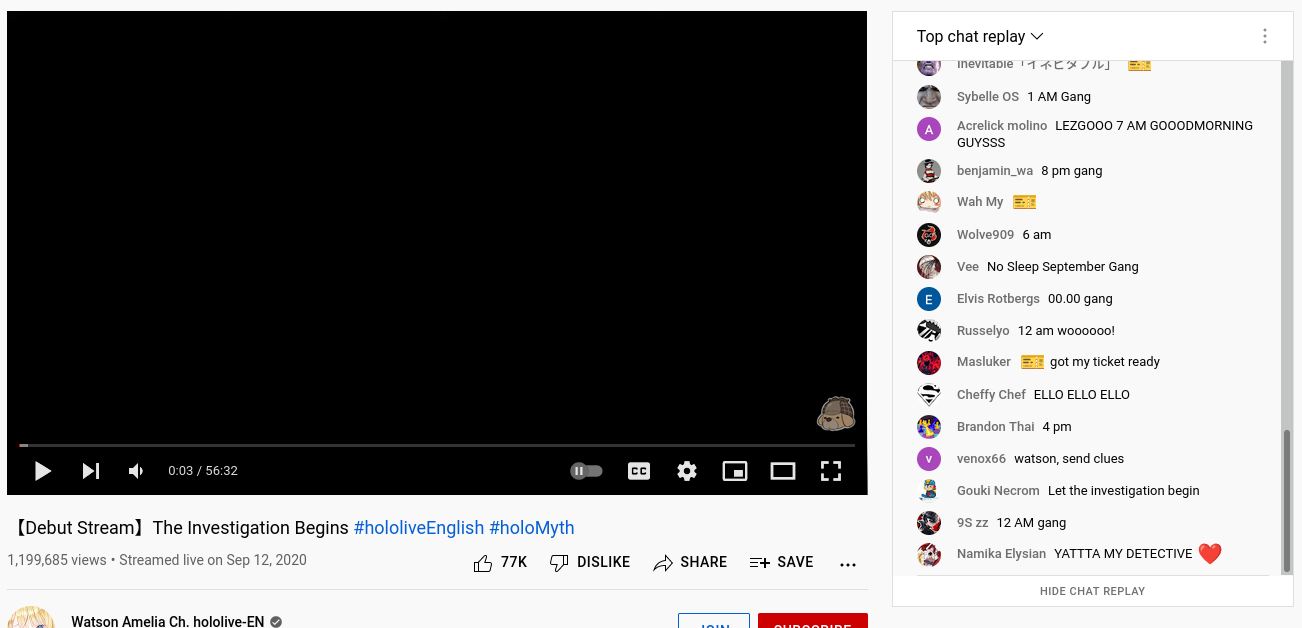Image resolution: width=1302 pixels, height=628 pixels.
Task: Click benjamin_wa avatar in chat
Action: pos(929,171)
